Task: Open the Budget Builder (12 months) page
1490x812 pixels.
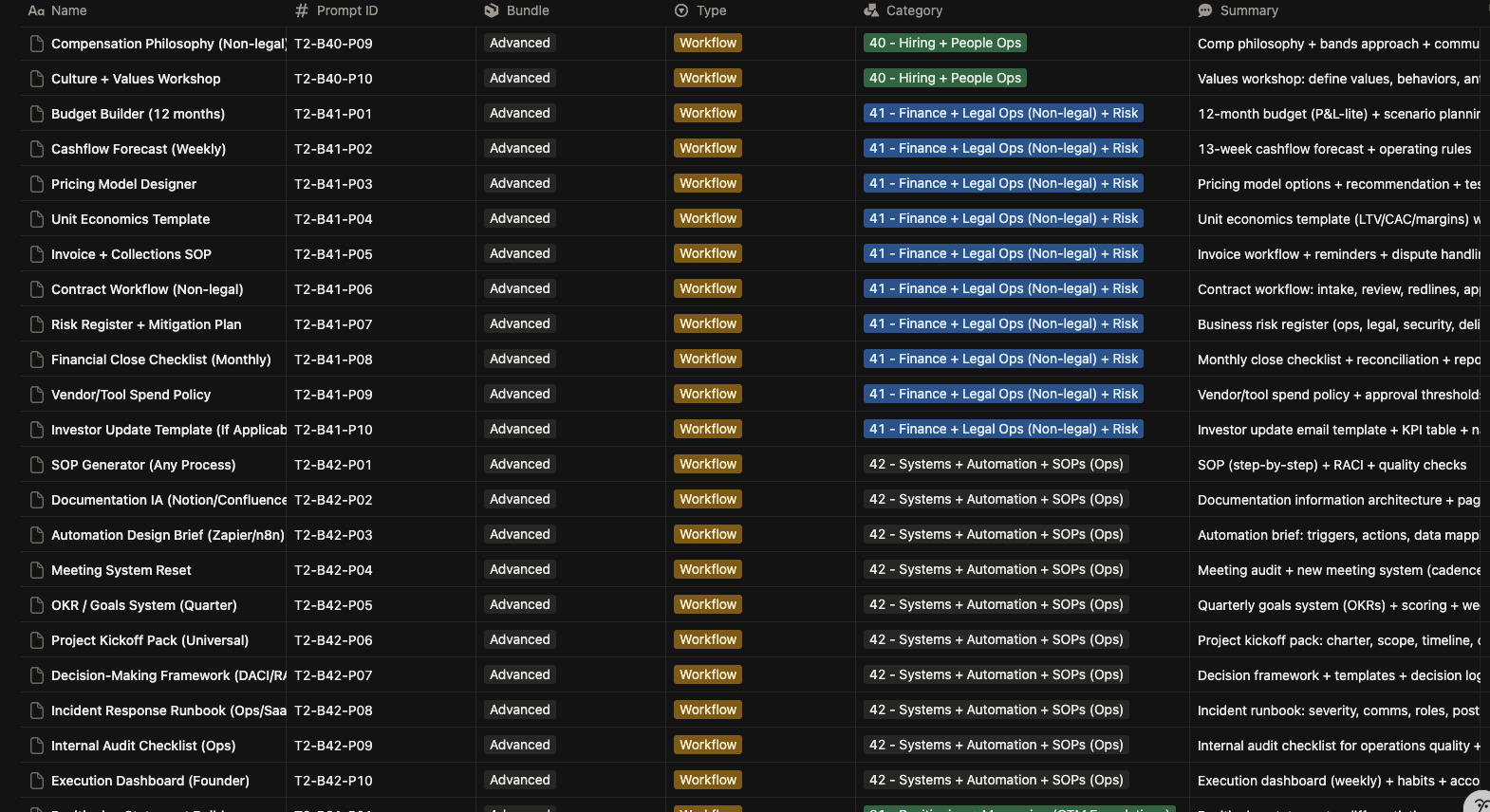Action: (139, 114)
